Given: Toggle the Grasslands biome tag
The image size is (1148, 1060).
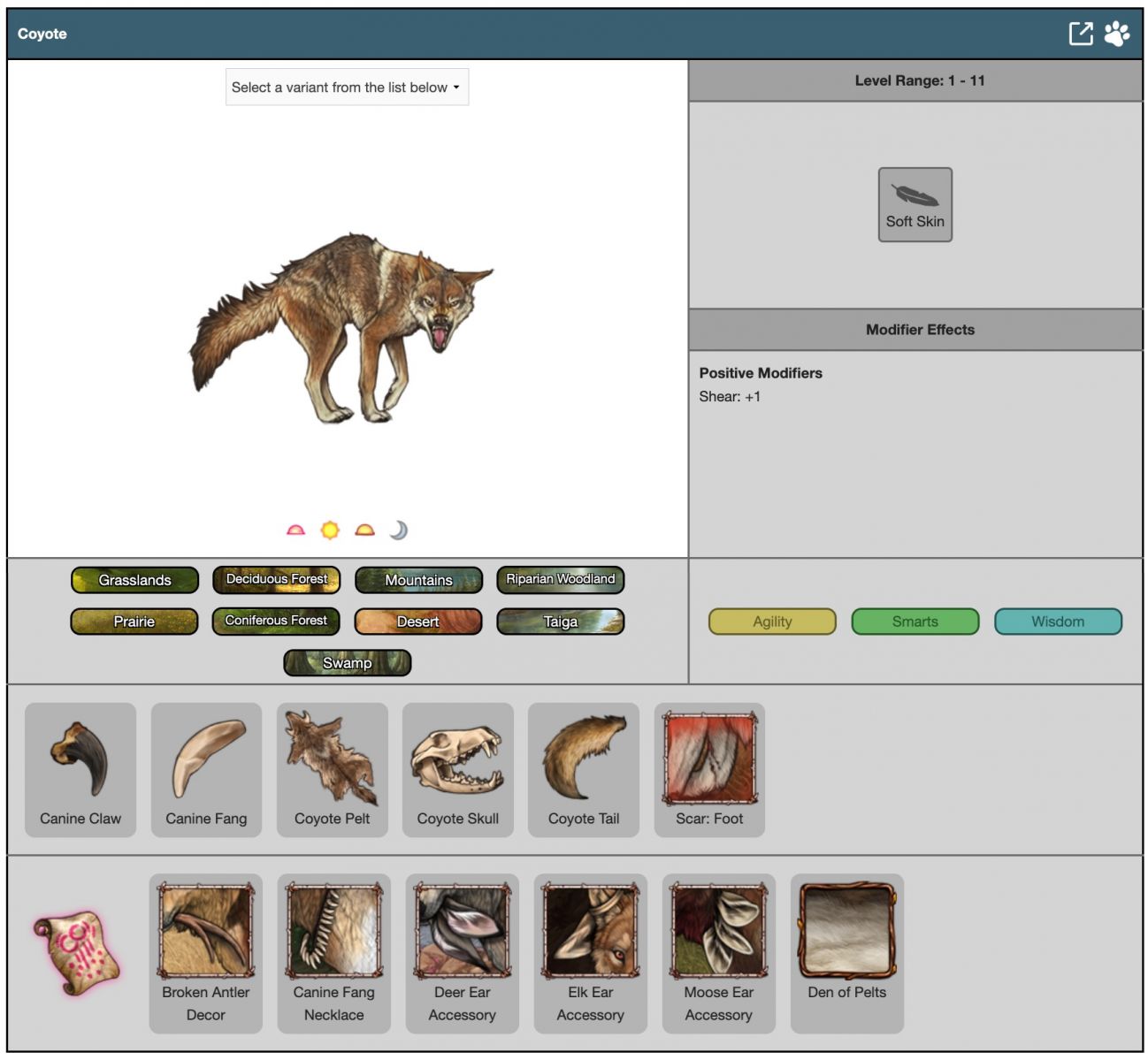Looking at the screenshot, I should [134, 580].
